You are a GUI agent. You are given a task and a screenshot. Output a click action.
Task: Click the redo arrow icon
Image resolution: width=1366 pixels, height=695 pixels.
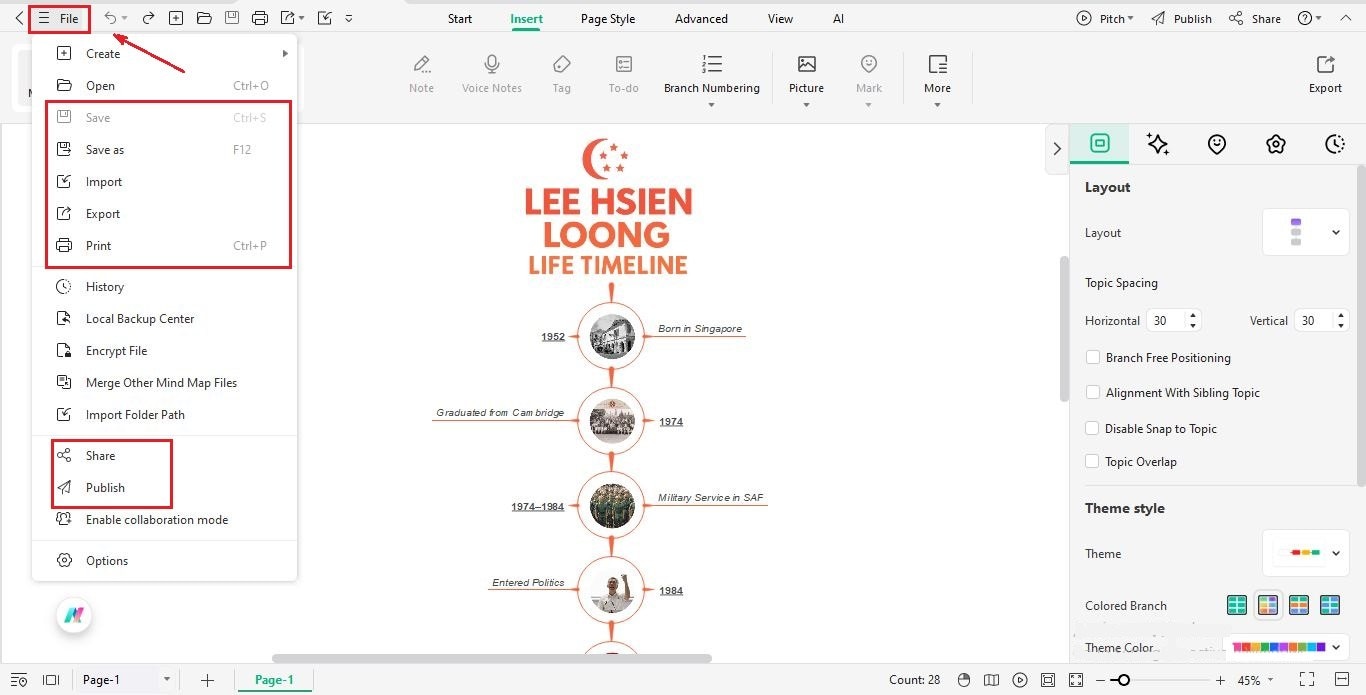click(148, 19)
